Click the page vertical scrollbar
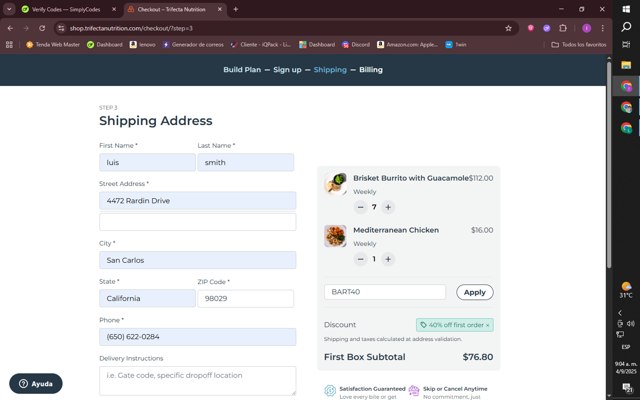The width and height of the screenshot is (640, 400). pyautogui.click(x=609, y=165)
